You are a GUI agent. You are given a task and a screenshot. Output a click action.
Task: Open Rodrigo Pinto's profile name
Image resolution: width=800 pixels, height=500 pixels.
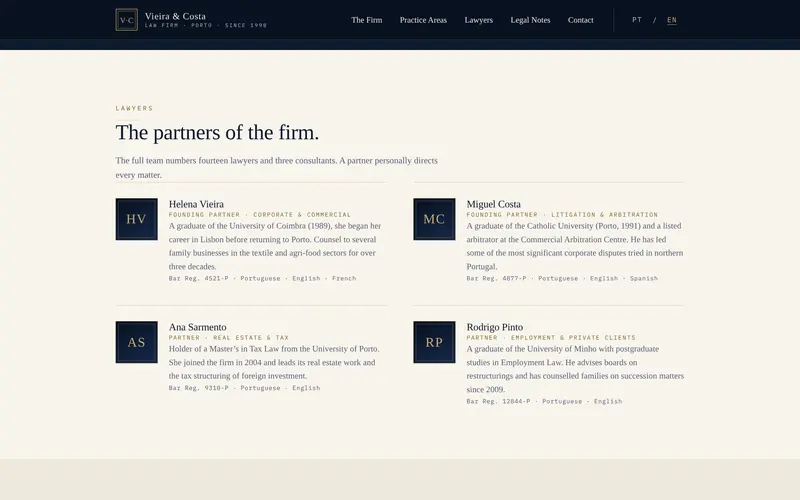[x=494, y=327]
